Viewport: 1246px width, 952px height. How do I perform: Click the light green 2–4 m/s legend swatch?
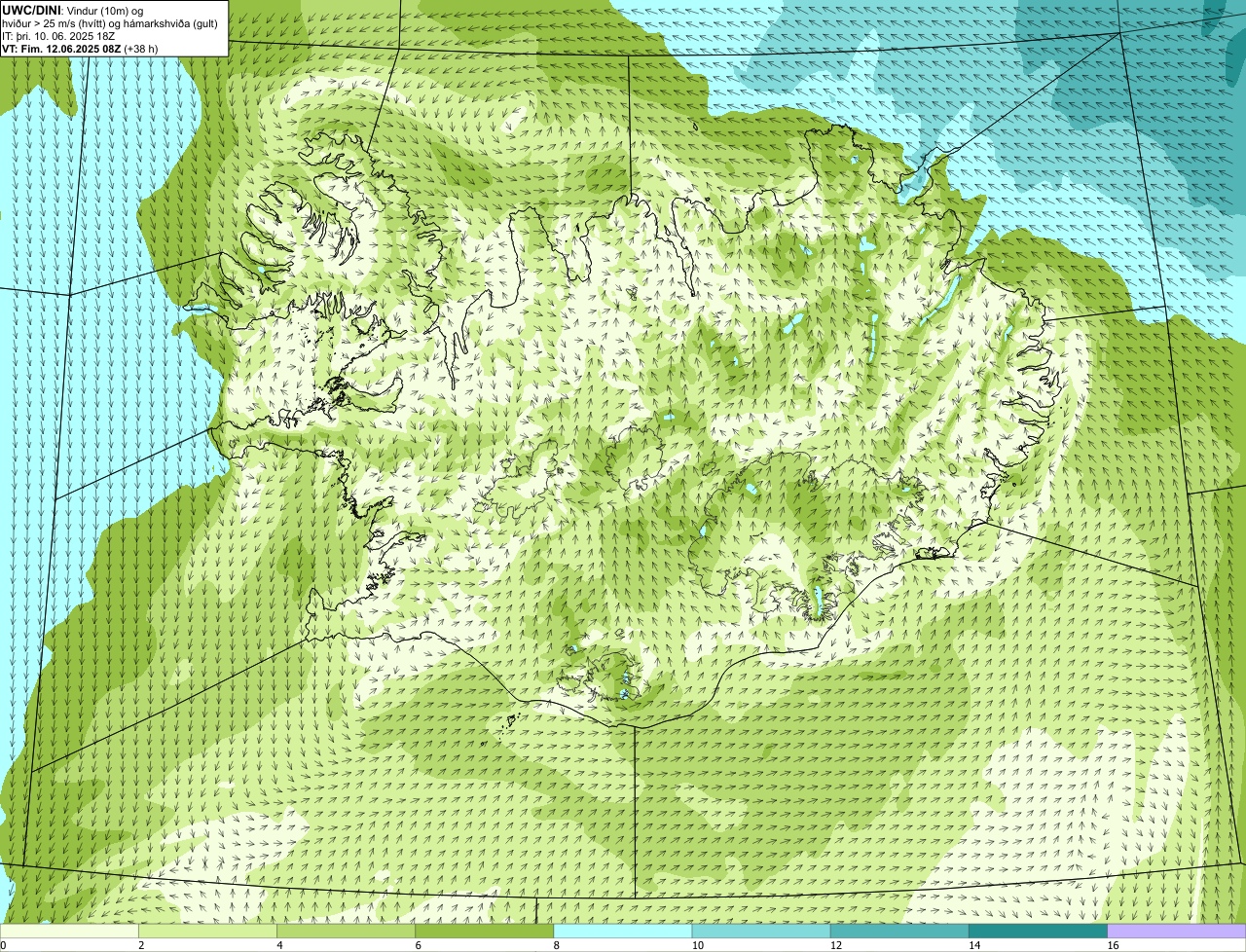click(208, 931)
